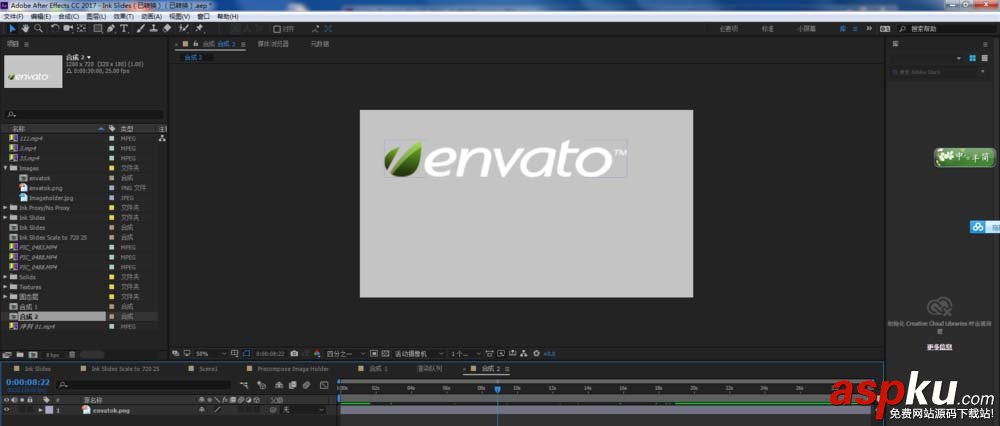Click the envato composition thumbnail in project panel

33,71
